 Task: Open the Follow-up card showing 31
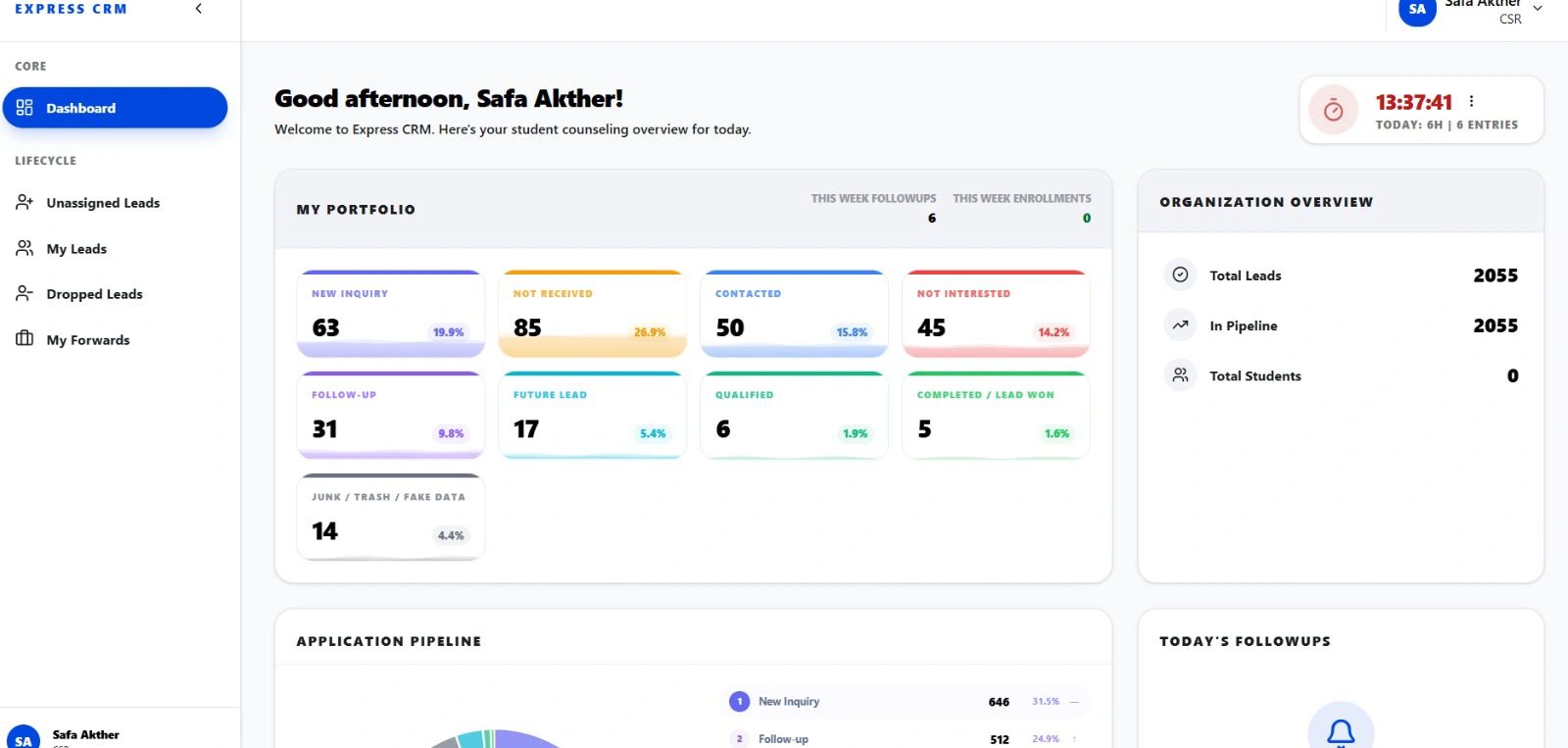tap(390, 415)
